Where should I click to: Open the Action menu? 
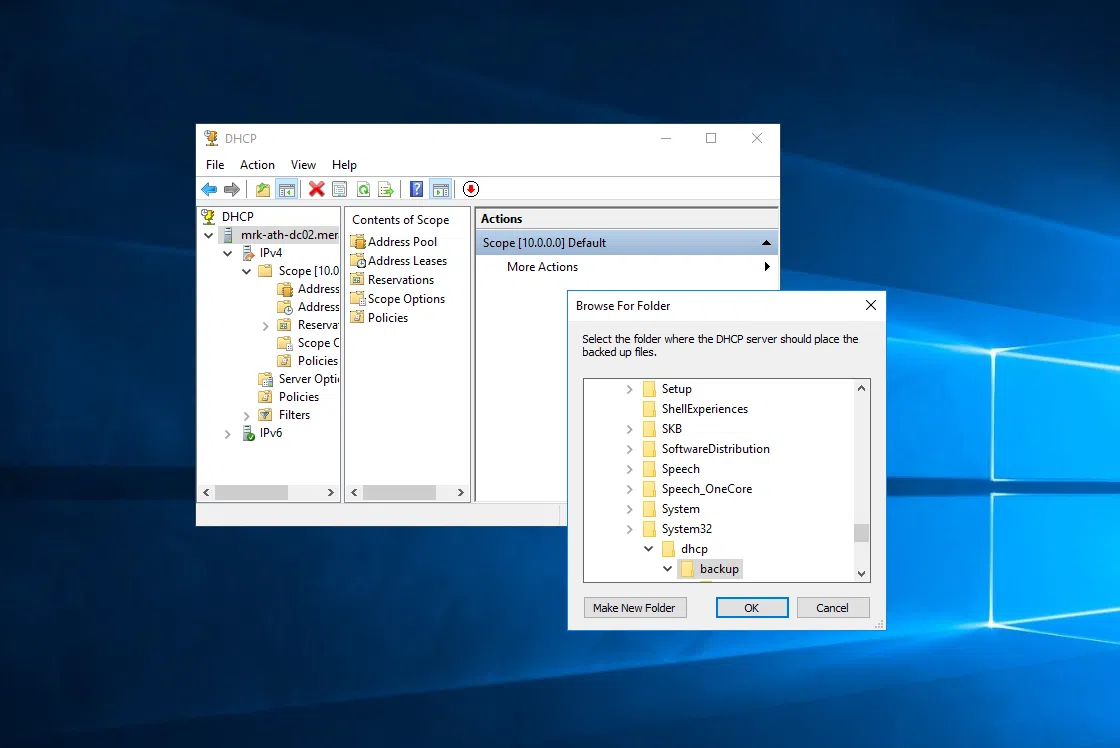257,164
